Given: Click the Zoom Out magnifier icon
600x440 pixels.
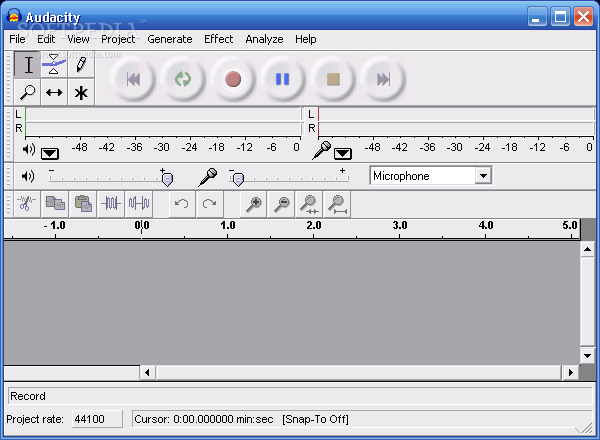Looking at the screenshot, I should pos(282,204).
